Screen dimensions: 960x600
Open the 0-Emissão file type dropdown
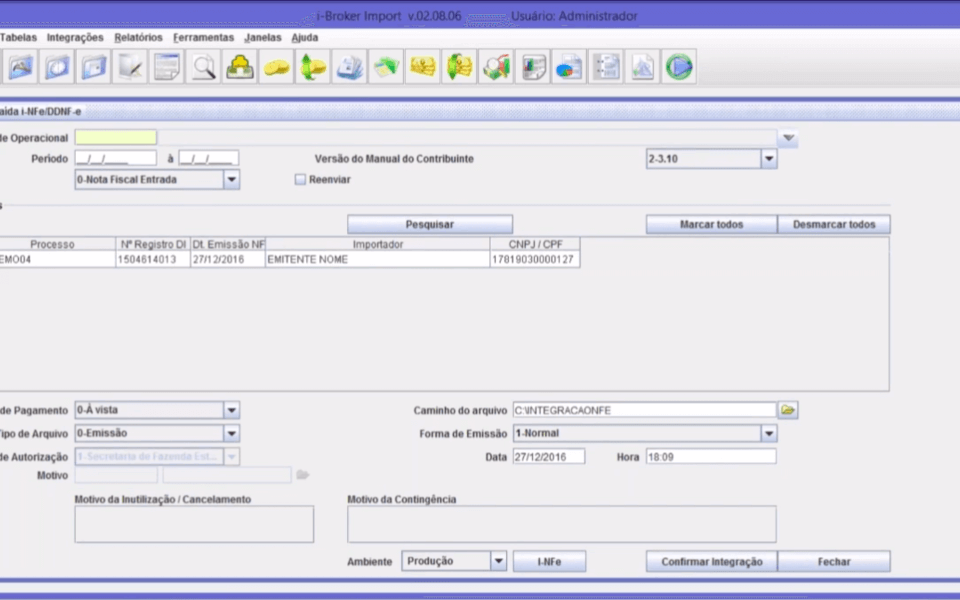coord(231,433)
